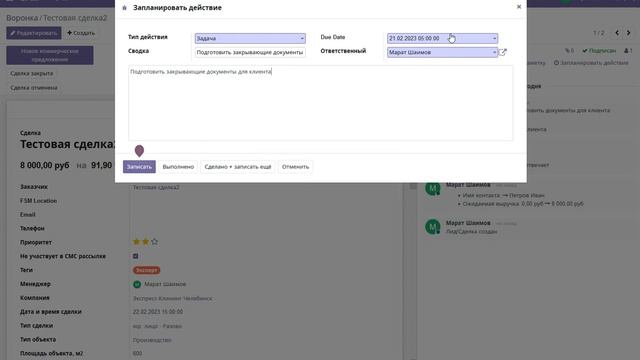The height and width of the screenshot is (360, 640).
Task: Open the Воронка breadcrumb link
Action: (22, 18)
